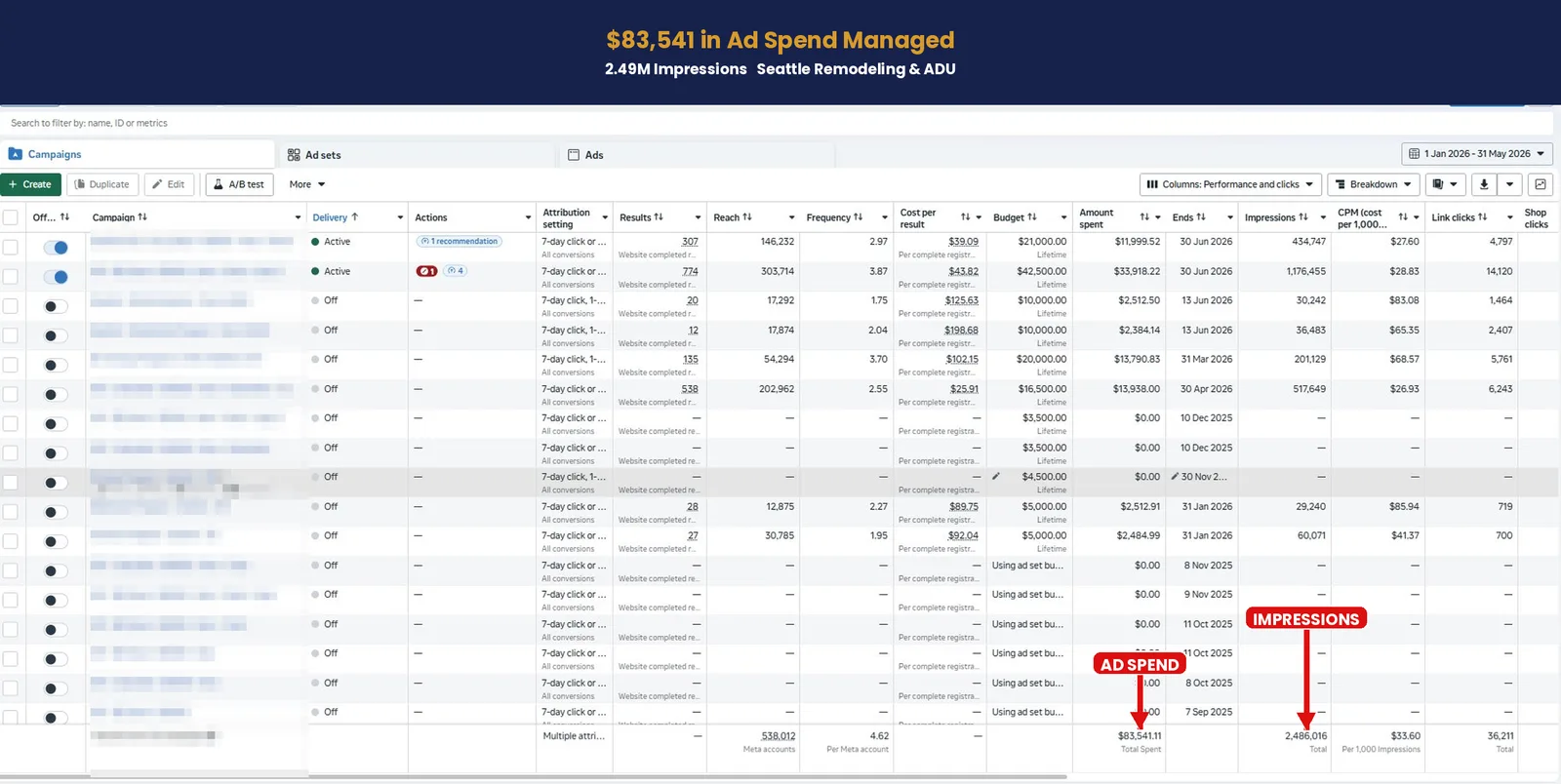Open the Attribution setting column dropdown arrow
Image resolution: width=1561 pixels, height=784 pixels.
[605, 217]
